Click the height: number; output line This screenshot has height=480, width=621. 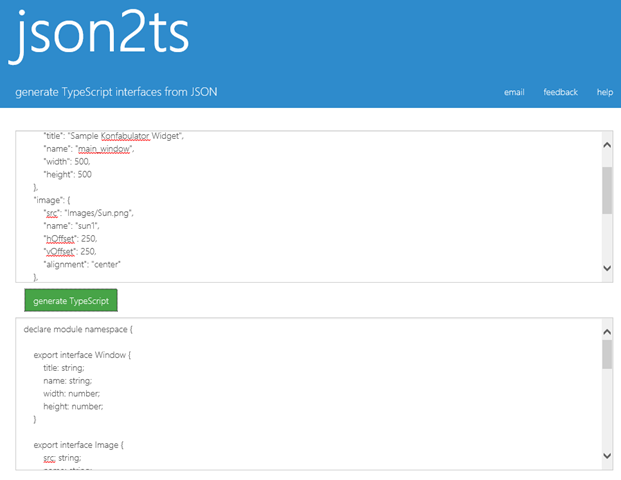pyautogui.click(x=73, y=406)
